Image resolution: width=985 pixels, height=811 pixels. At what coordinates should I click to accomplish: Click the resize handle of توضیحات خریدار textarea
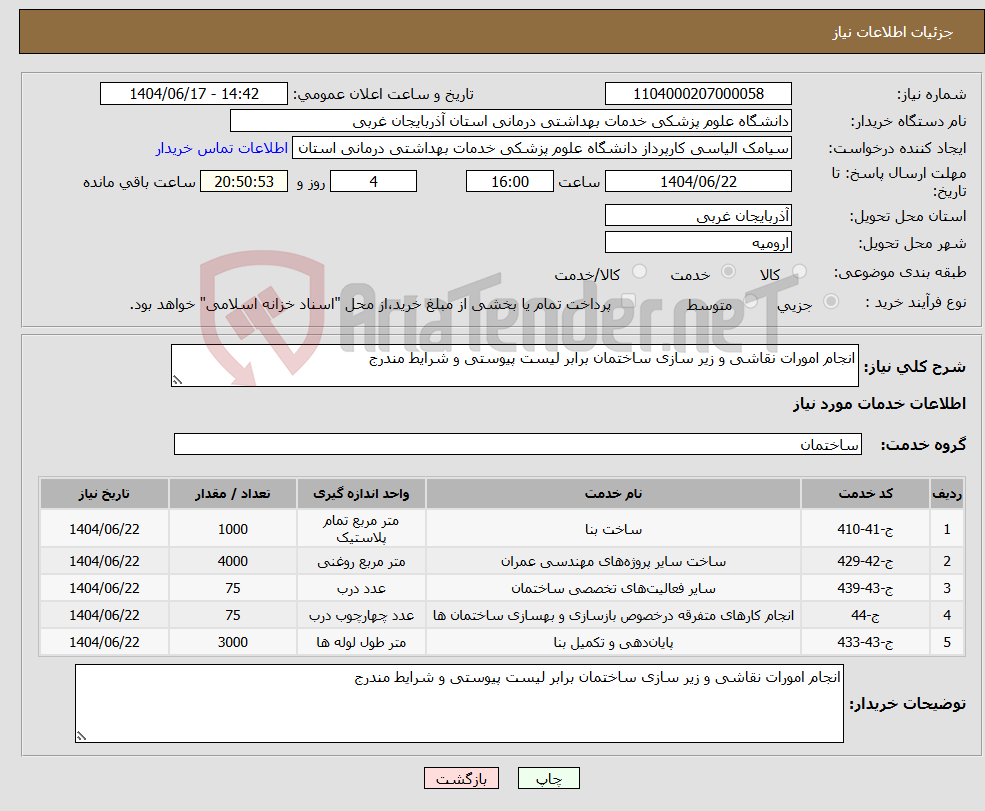(83, 736)
